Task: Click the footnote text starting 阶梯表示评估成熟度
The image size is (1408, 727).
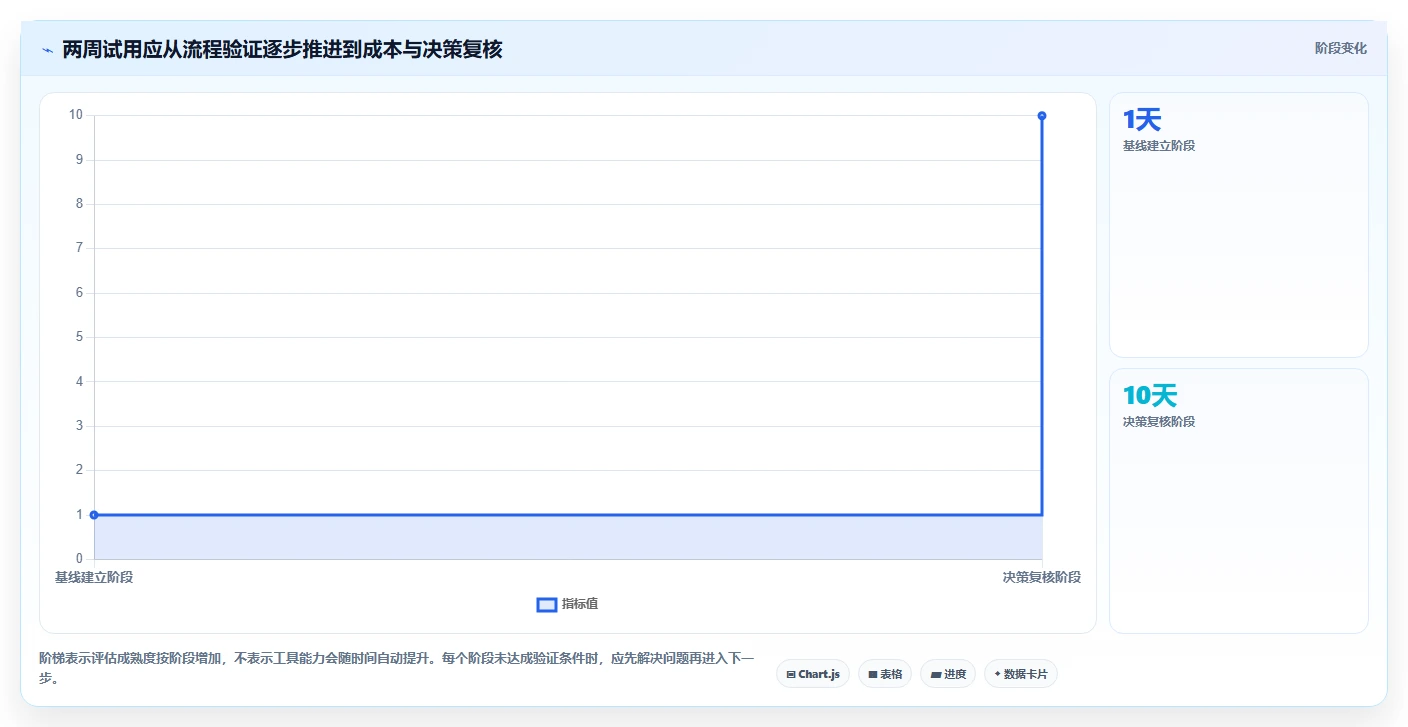Action: tap(397, 668)
